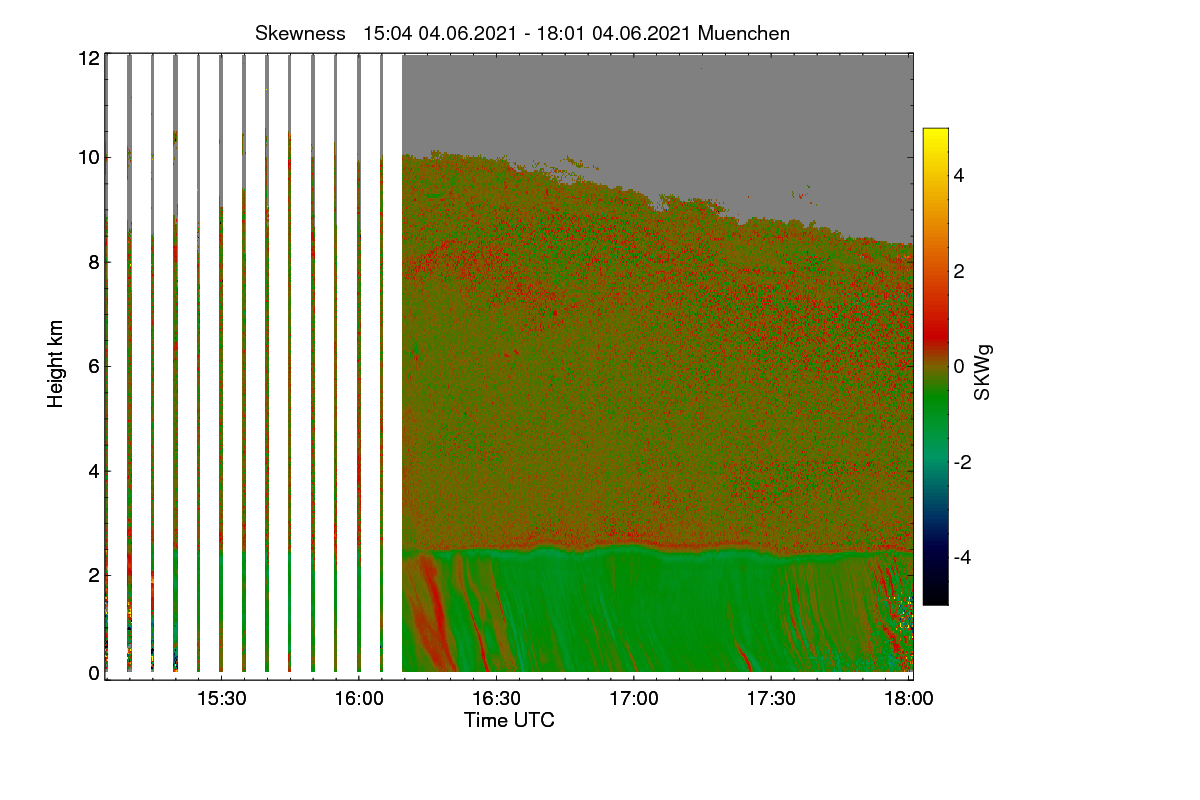Click the colorbar label -2
The height and width of the screenshot is (800, 1200).
click(x=961, y=462)
